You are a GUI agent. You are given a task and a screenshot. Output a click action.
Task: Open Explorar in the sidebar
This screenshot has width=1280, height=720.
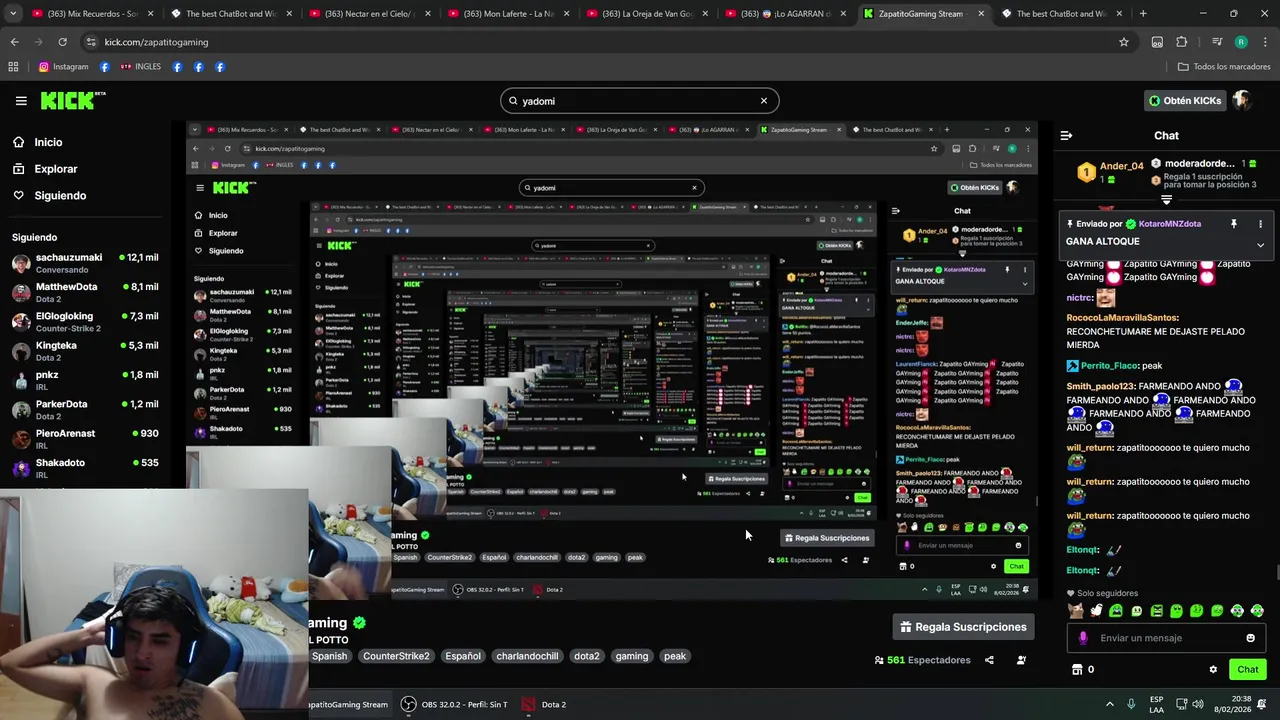click(x=56, y=169)
